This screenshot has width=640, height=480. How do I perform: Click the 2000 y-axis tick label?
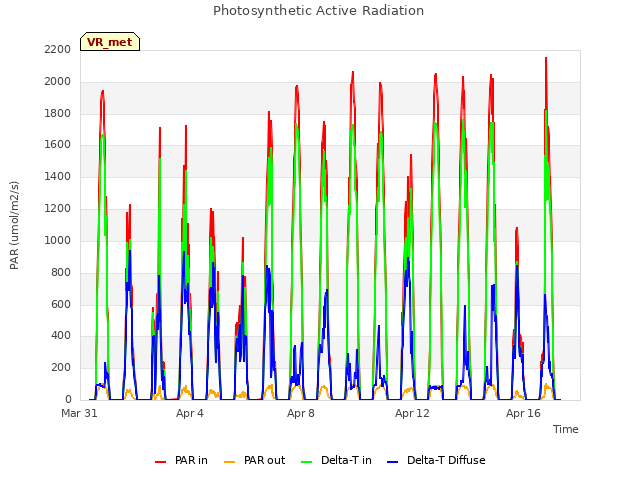point(58,82)
